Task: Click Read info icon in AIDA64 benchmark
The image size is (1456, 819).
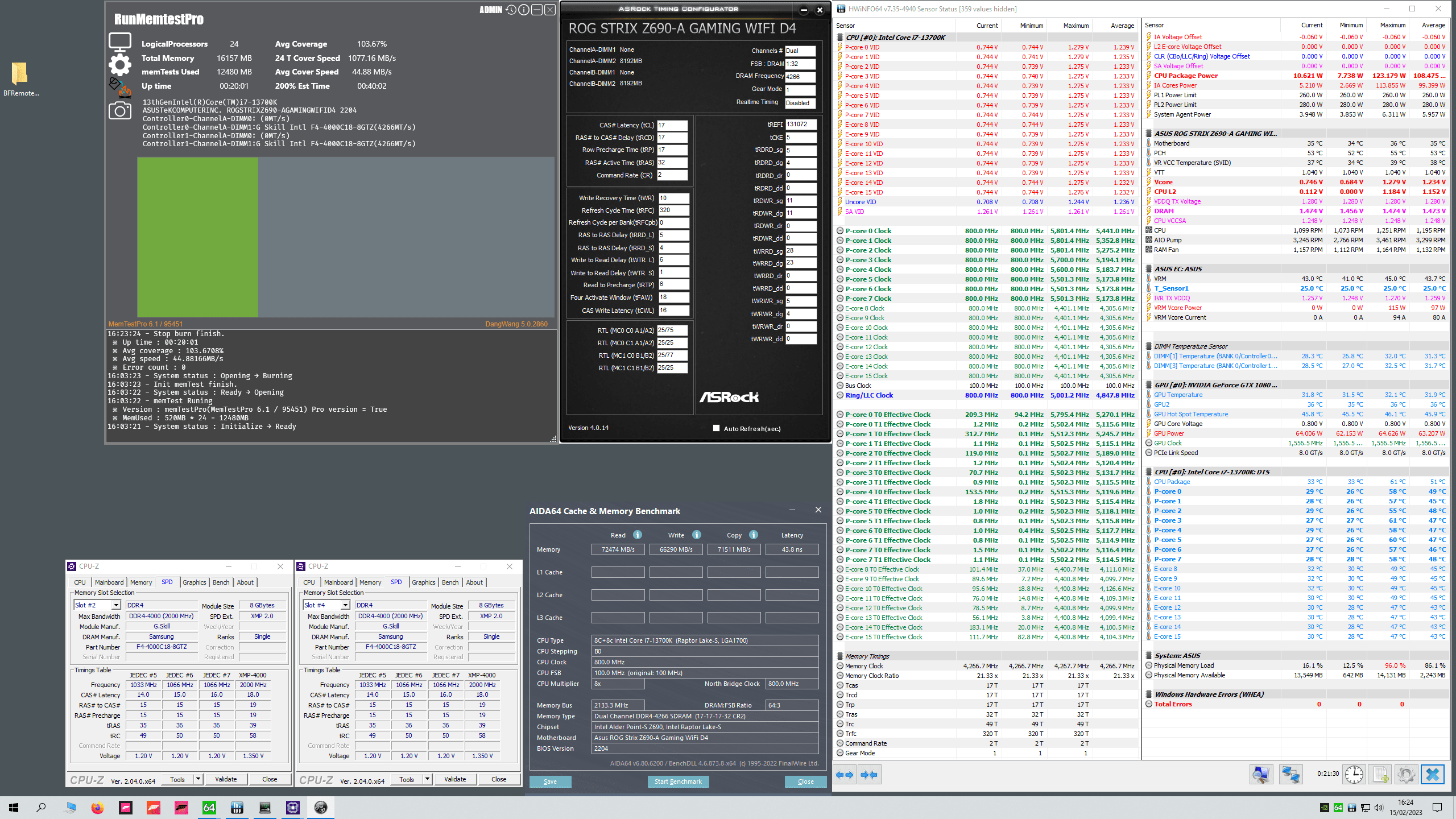Action: click(x=638, y=535)
